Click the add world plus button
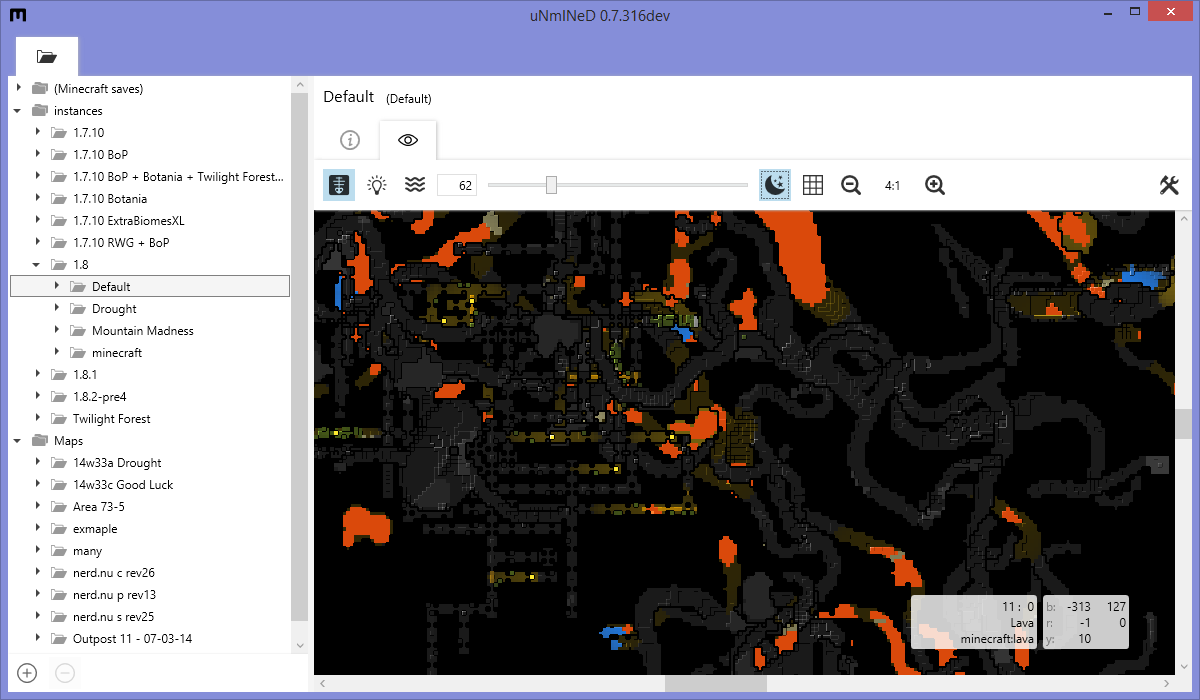This screenshot has width=1200, height=700. point(27,673)
